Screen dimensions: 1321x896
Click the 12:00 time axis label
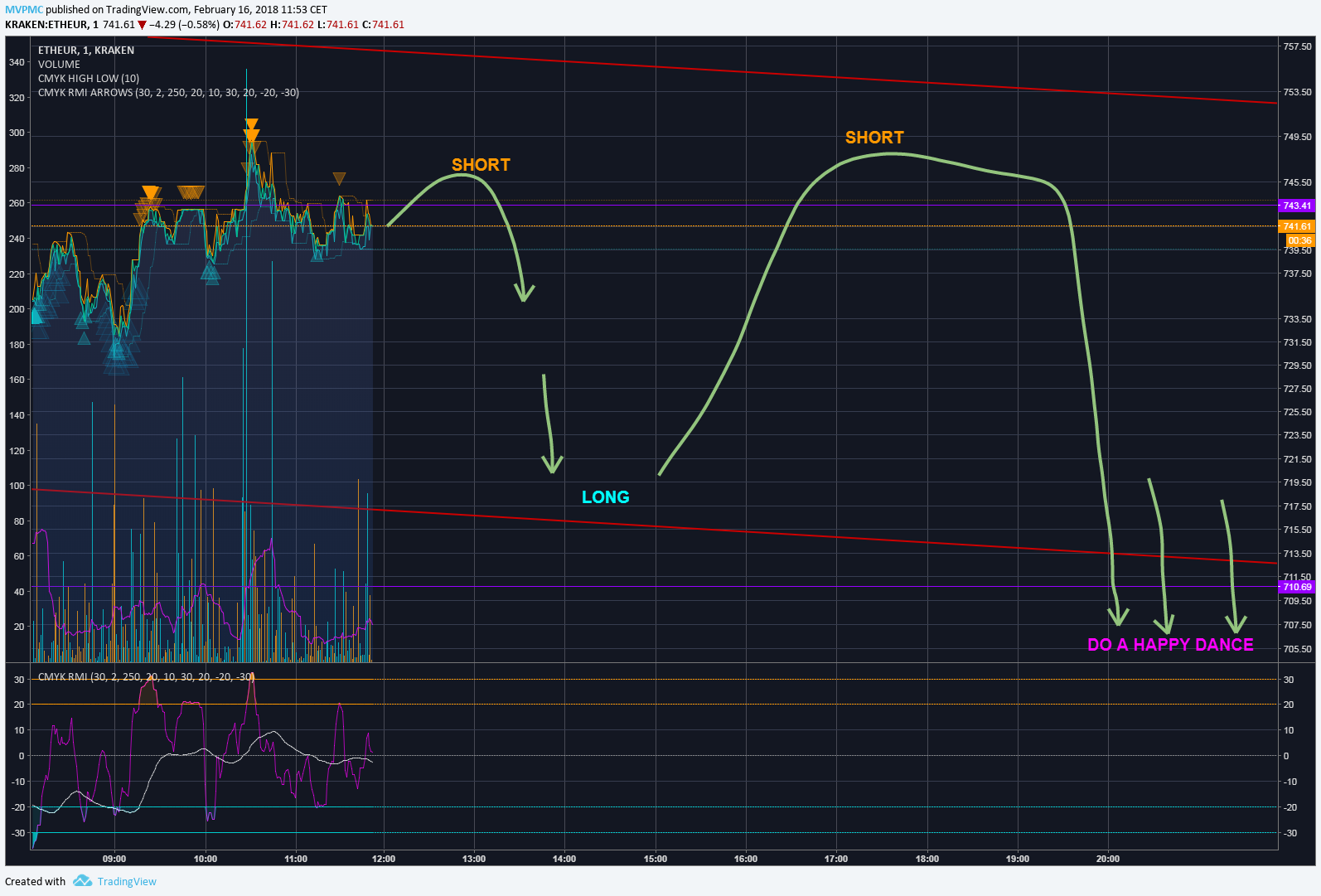click(384, 859)
